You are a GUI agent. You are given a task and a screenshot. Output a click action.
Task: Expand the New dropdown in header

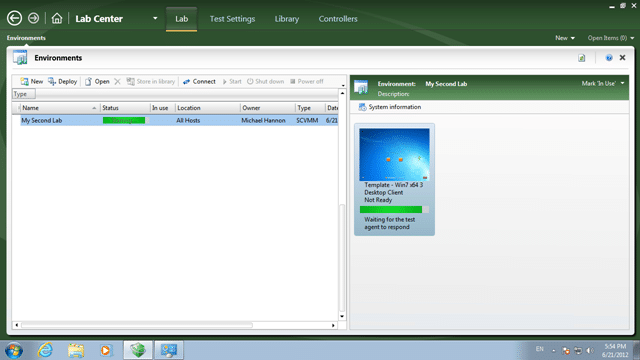click(x=565, y=38)
